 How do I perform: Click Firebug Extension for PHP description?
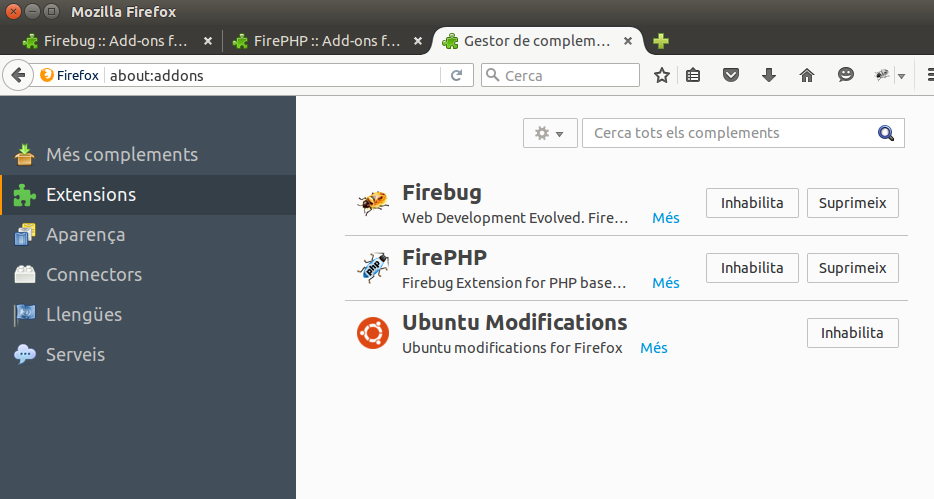coord(514,283)
